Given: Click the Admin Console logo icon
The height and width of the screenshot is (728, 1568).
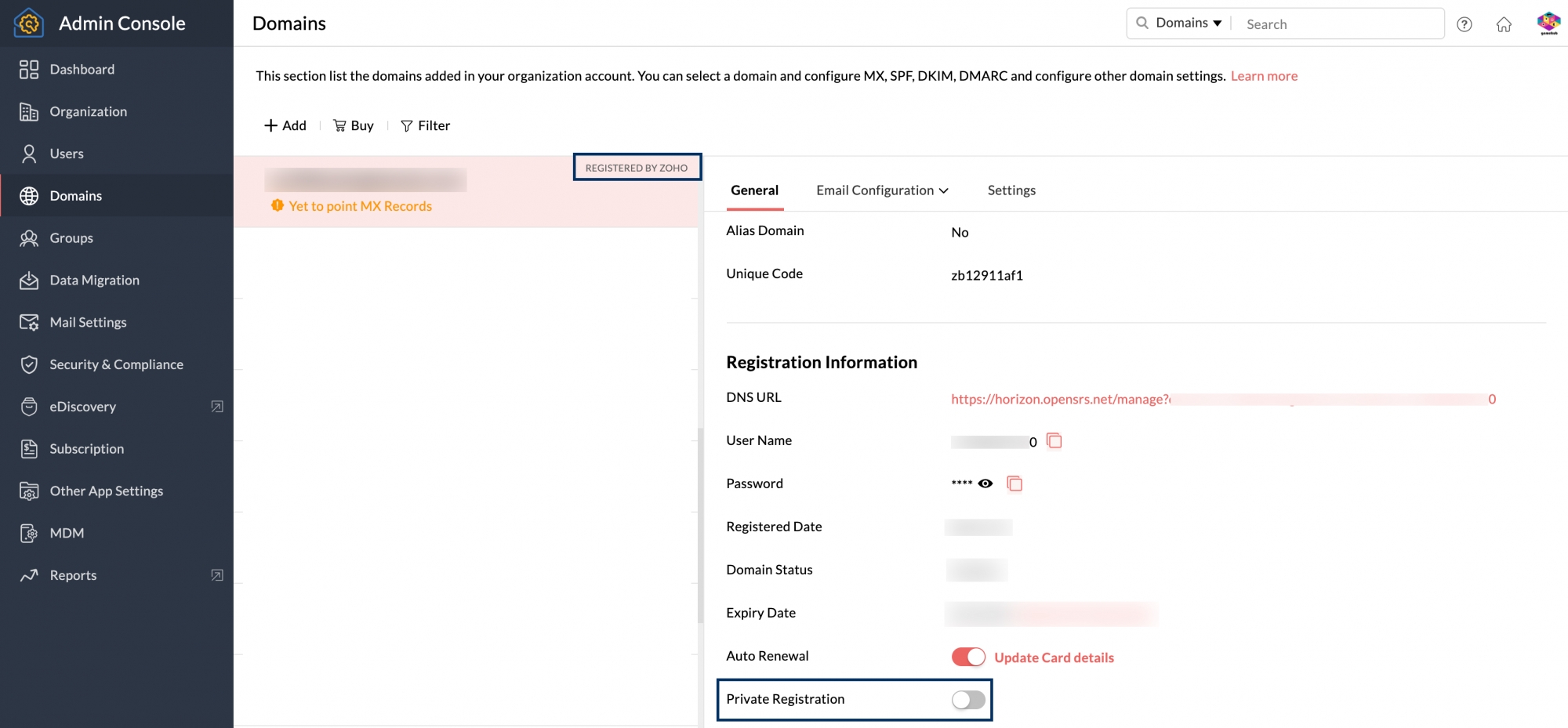Looking at the screenshot, I should [29, 24].
